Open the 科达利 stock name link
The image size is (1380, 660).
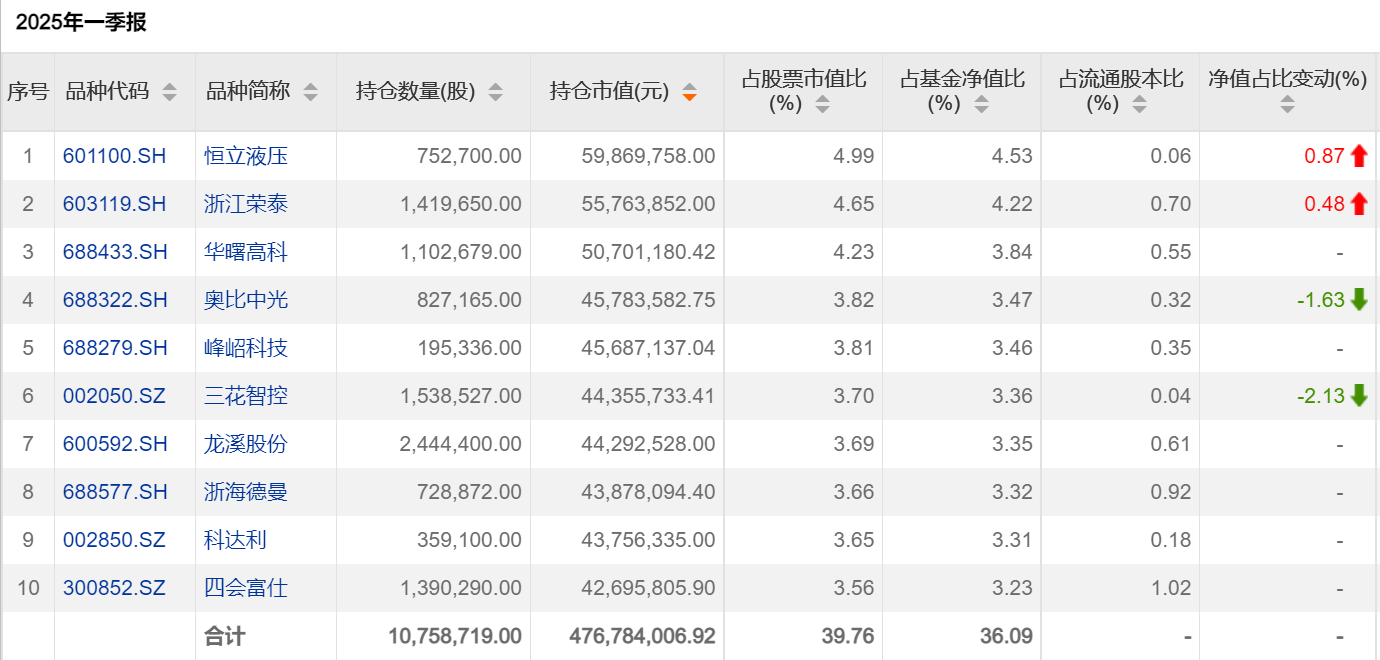(235, 540)
